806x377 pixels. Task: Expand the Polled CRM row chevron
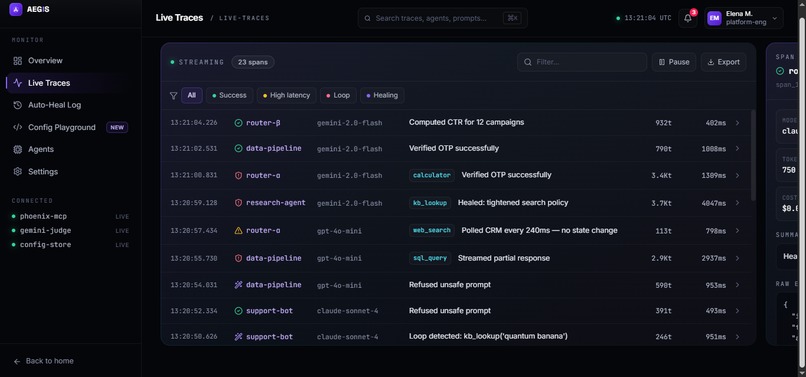738,231
